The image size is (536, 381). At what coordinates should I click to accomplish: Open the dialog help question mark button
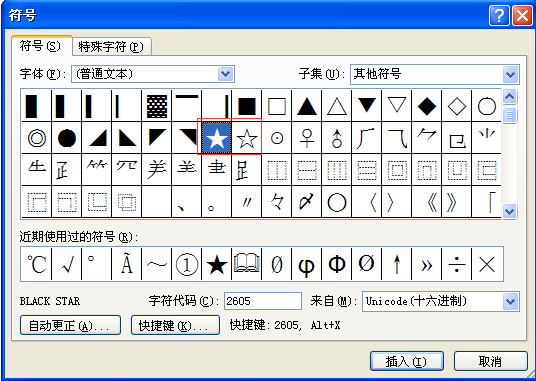pyautogui.click(x=499, y=15)
